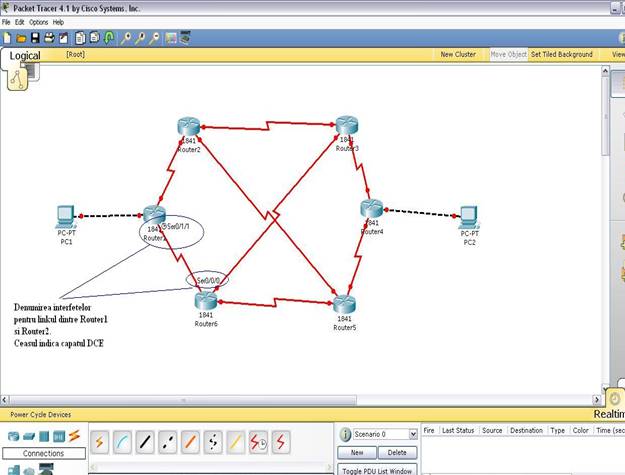Click the navigation topology icon under Logical
The image size is (625, 475).
[x=17, y=79]
